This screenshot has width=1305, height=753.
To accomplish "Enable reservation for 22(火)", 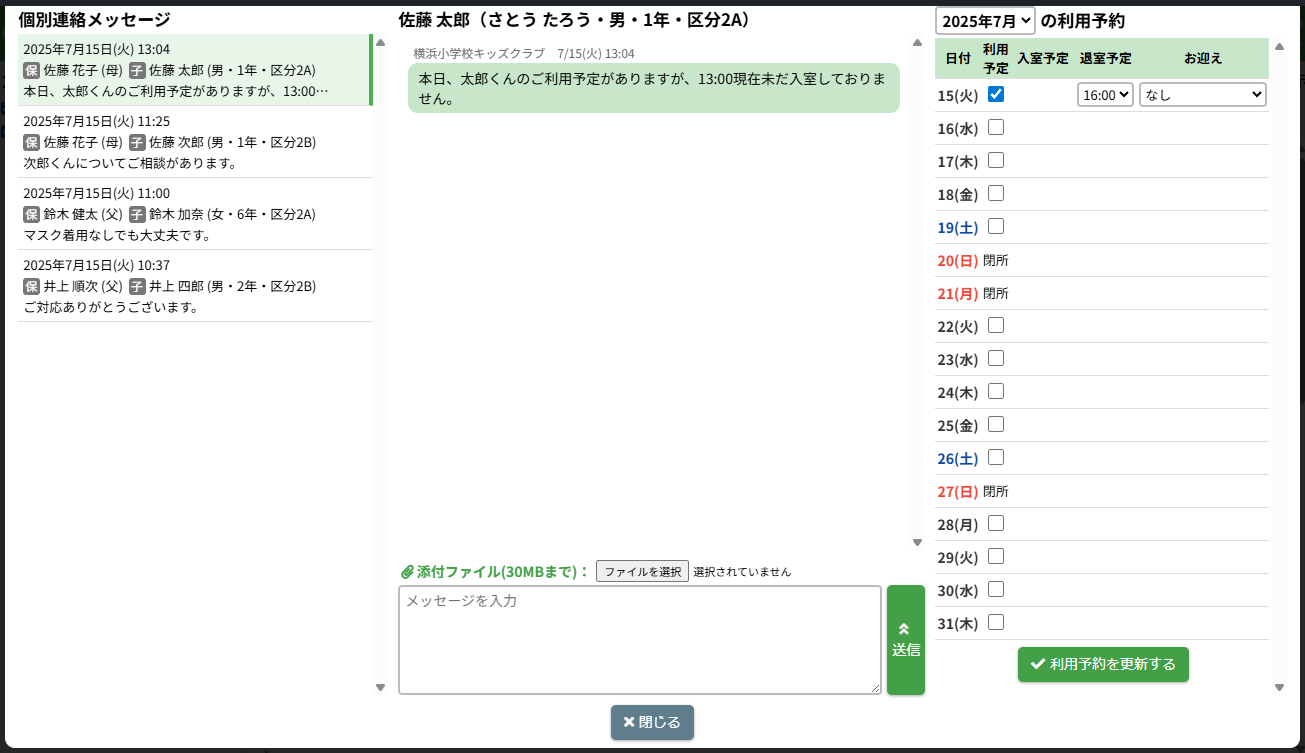I will coord(996,325).
